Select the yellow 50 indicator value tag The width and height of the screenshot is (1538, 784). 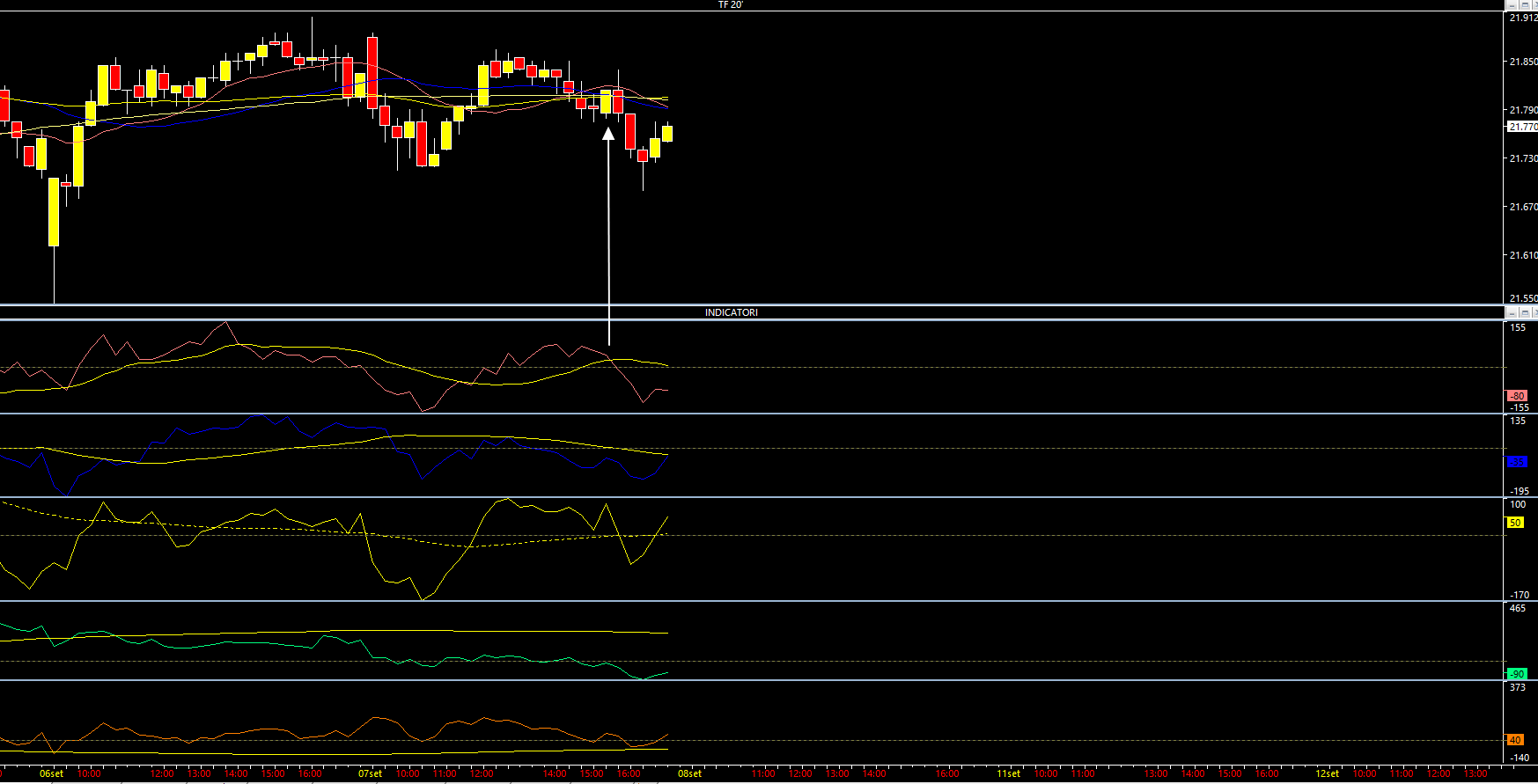pyautogui.click(x=1515, y=523)
